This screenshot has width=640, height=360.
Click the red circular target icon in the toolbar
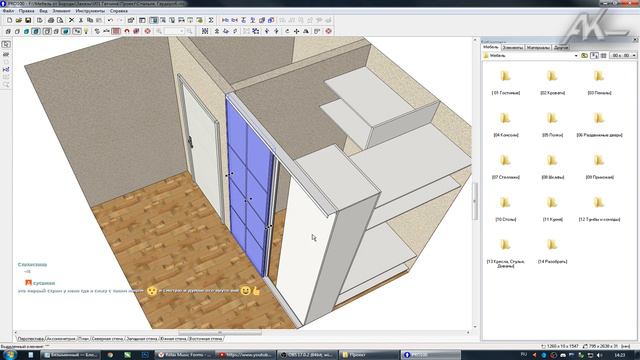147,31
